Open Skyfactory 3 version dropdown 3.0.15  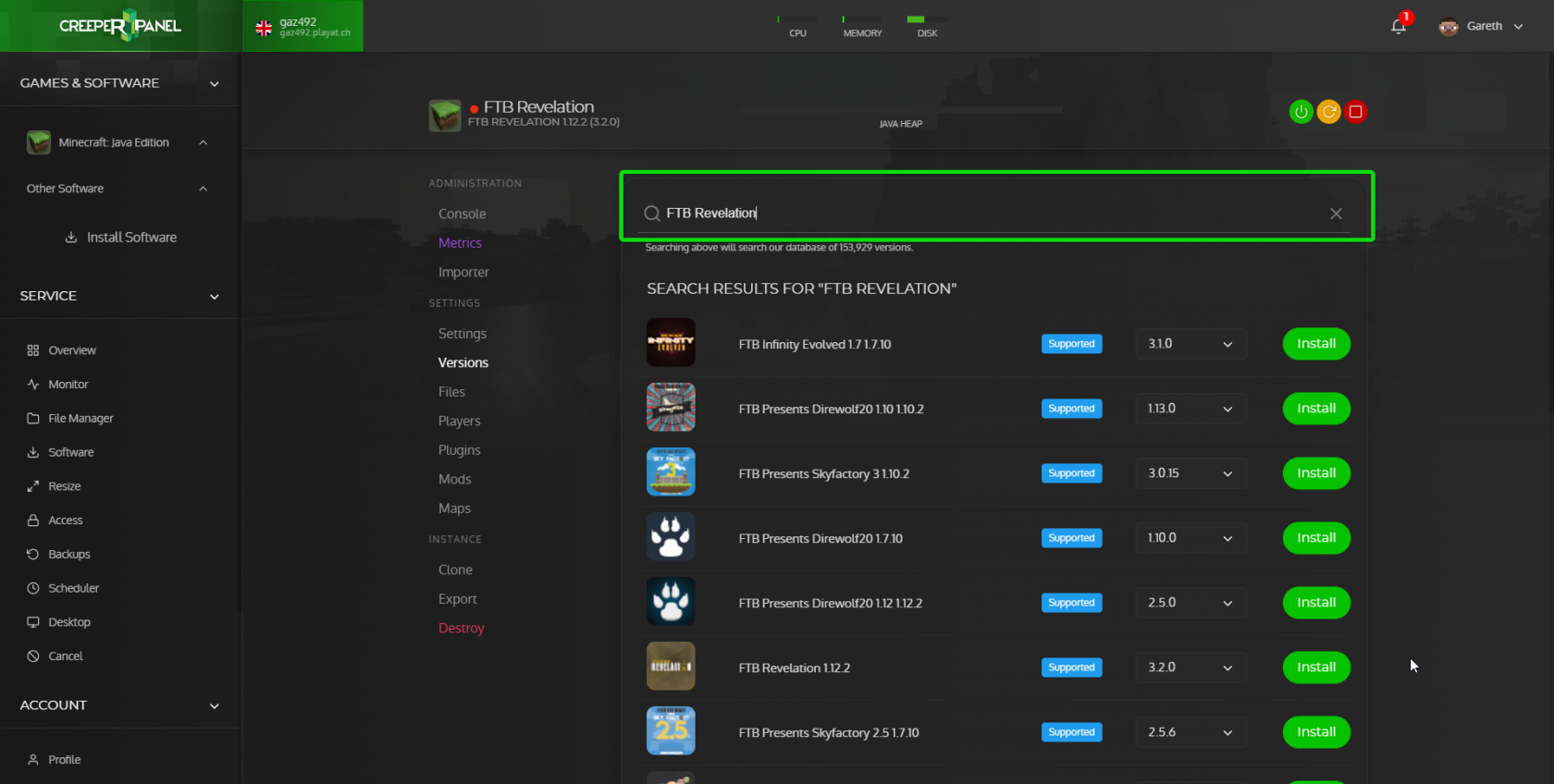tap(1190, 473)
